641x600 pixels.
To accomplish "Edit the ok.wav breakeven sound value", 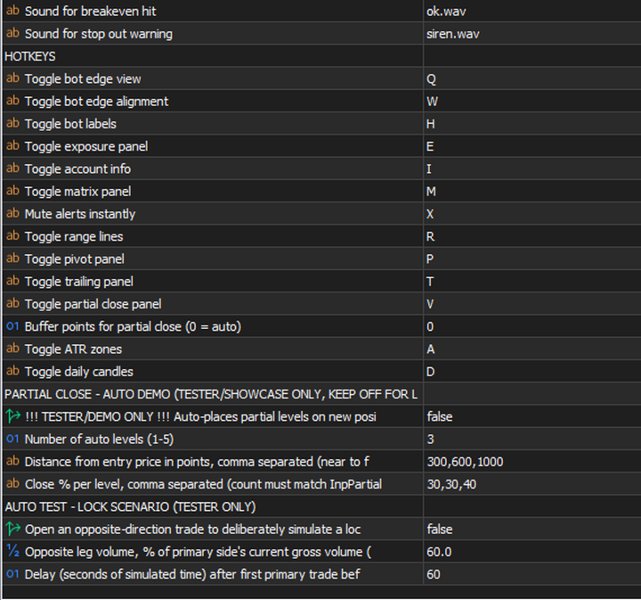I will (x=532, y=11).
